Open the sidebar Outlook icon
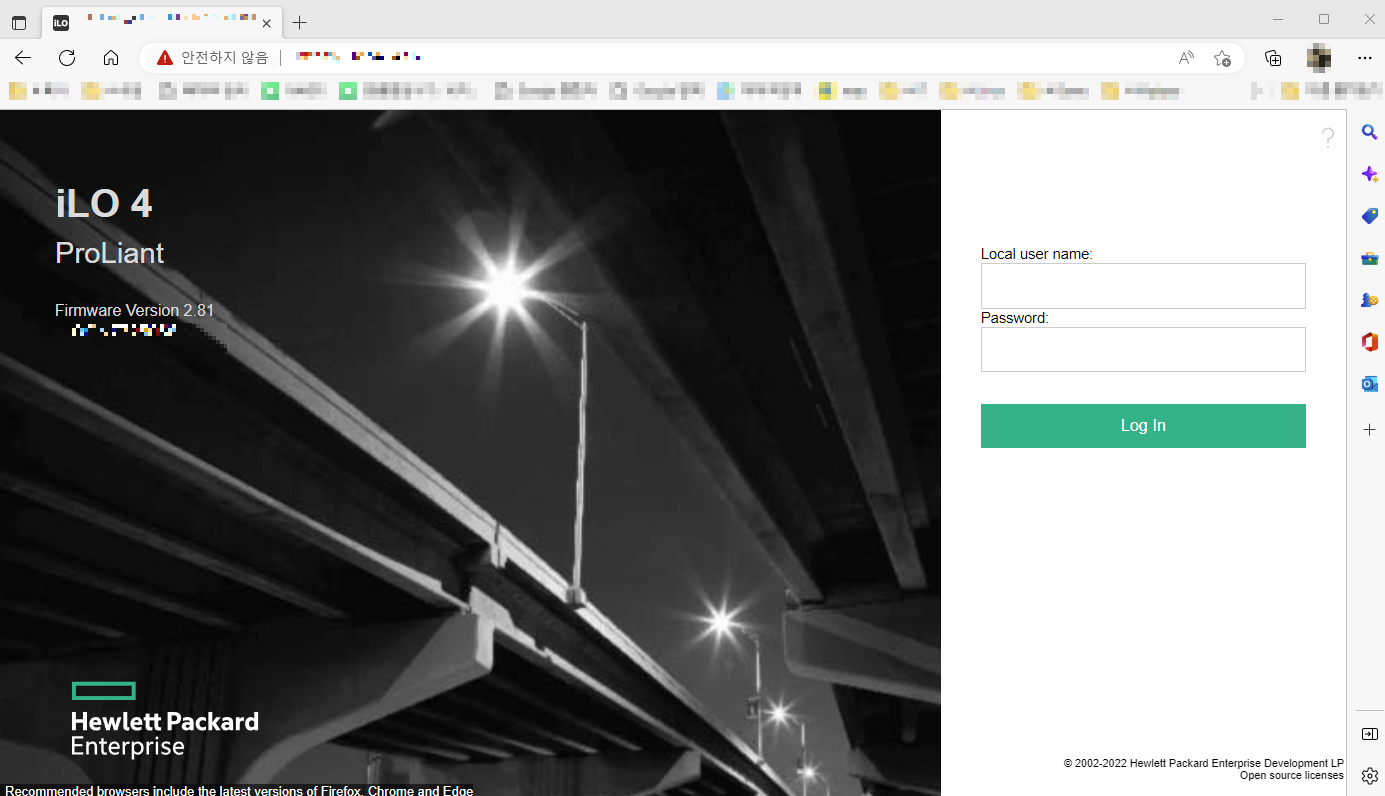 1370,384
